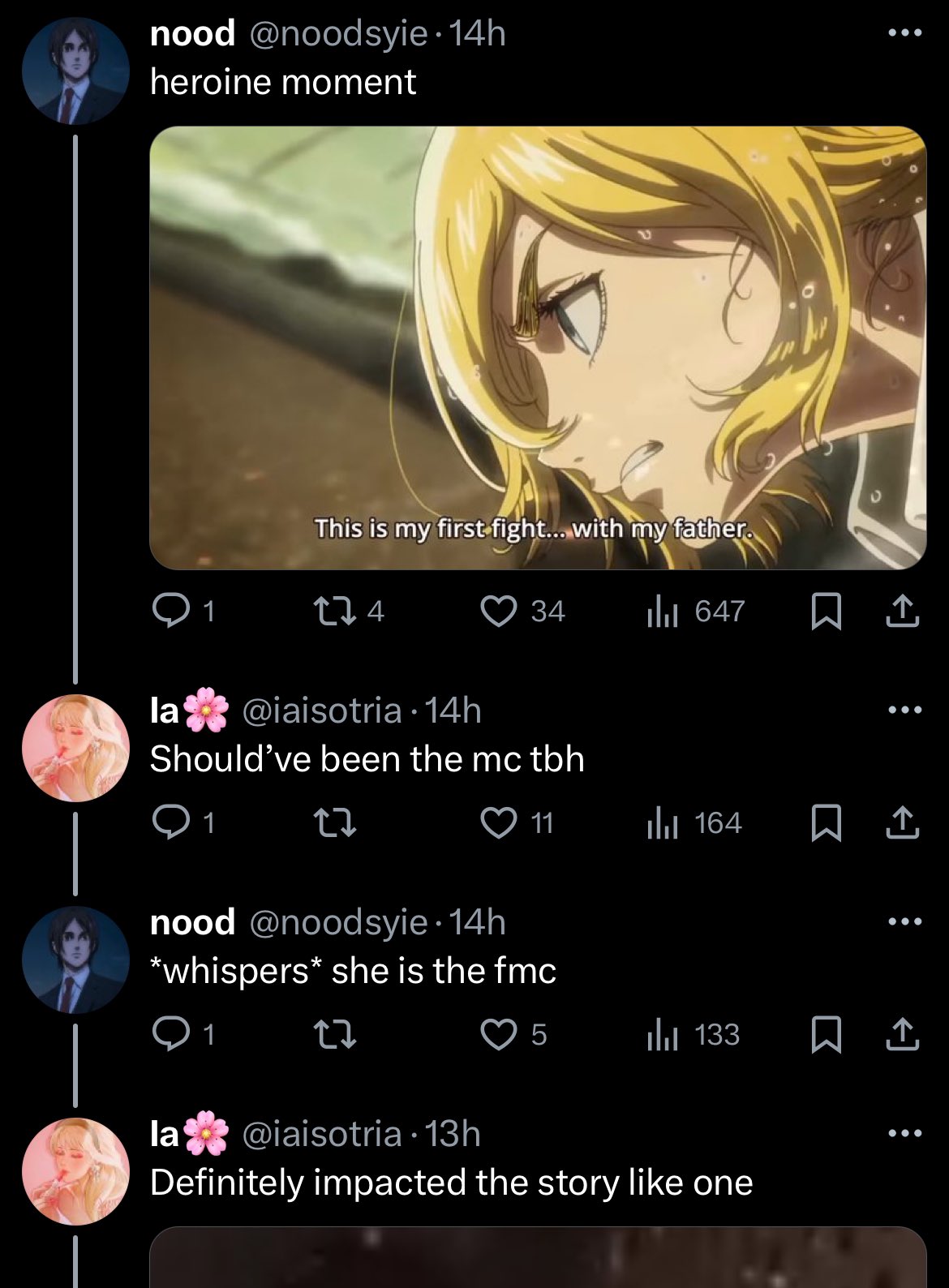Reply to "she is the fmc" tweet
The image size is (949, 1288).
click(184, 1035)
